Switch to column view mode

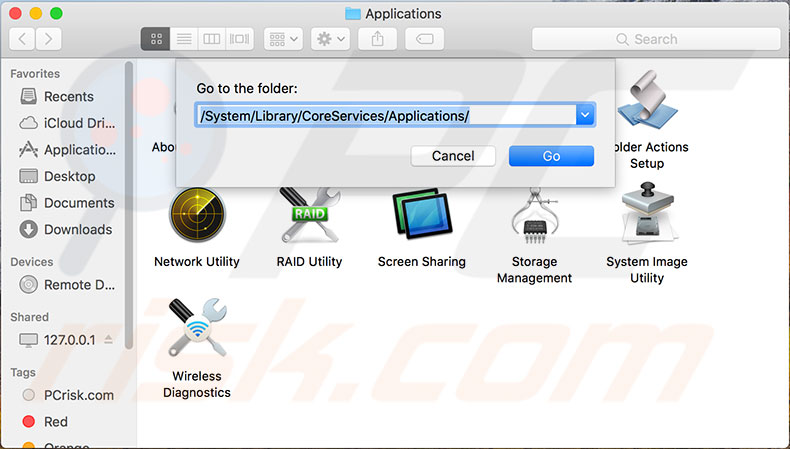(x=212, y=39)
